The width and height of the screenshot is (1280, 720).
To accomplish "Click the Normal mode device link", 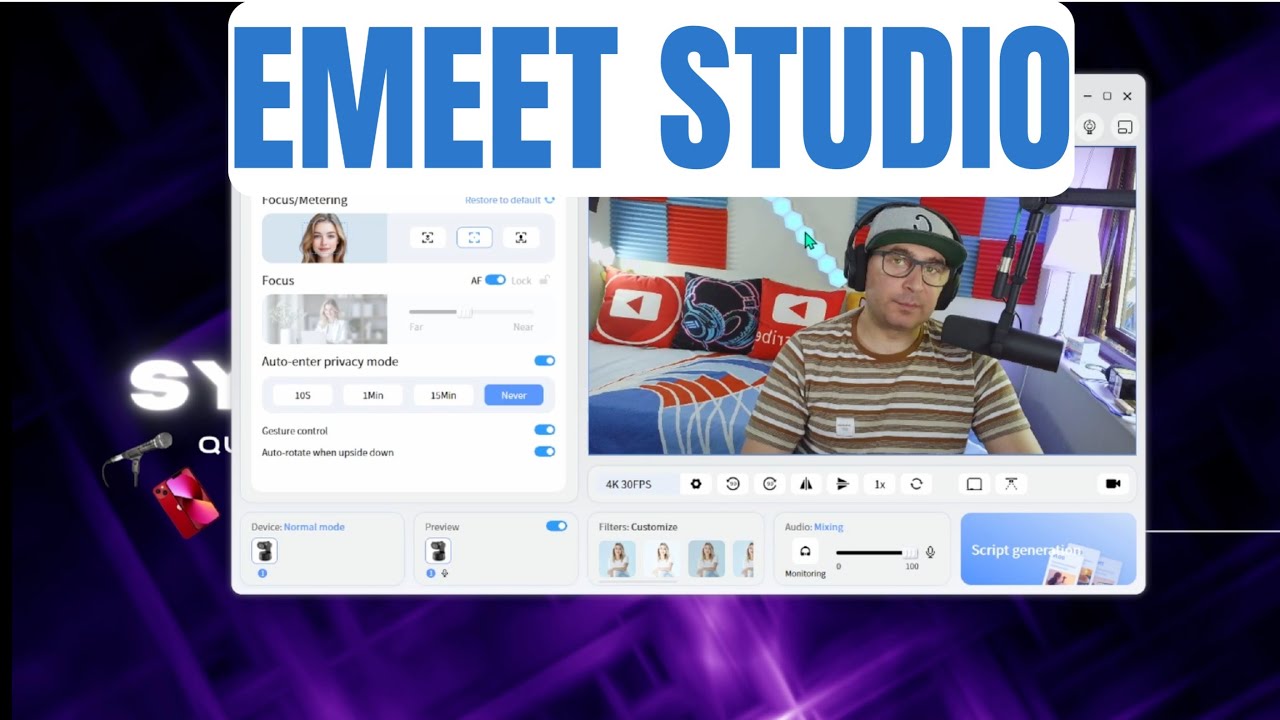I will point(314,527).
